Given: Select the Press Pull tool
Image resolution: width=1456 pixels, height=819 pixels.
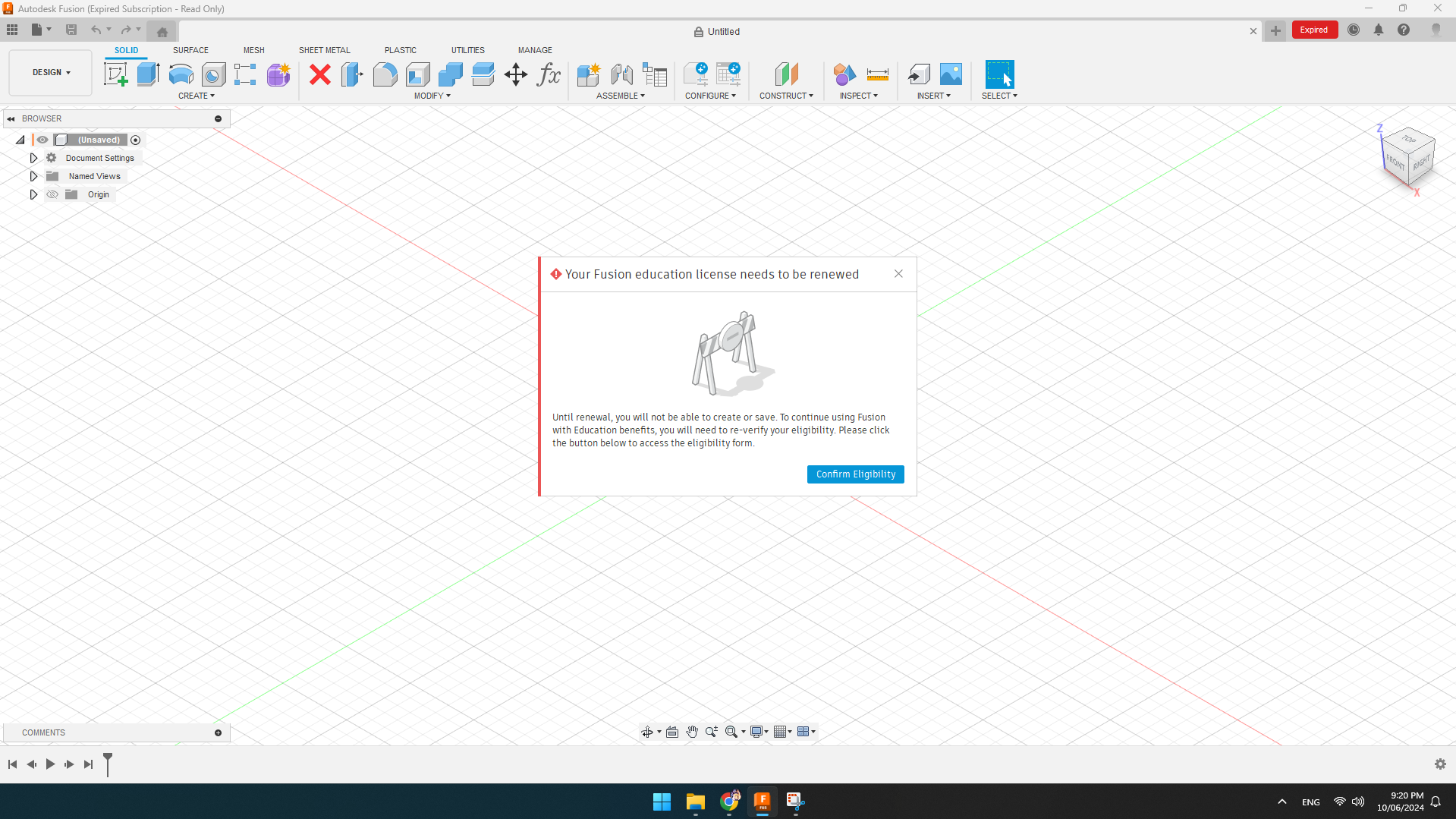Looking at the screenshot, I should (352, 74).
